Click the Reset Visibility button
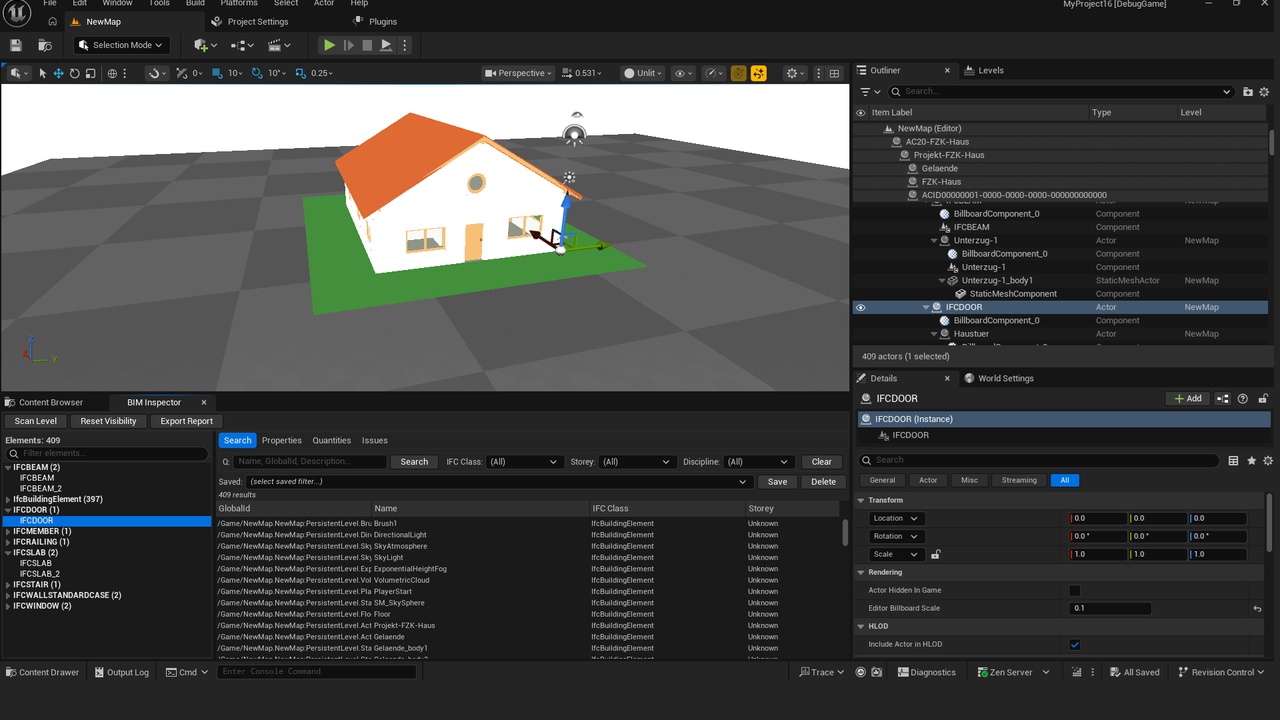The image size is (1280, 720). pyautogui.click(x=108, y=421)
